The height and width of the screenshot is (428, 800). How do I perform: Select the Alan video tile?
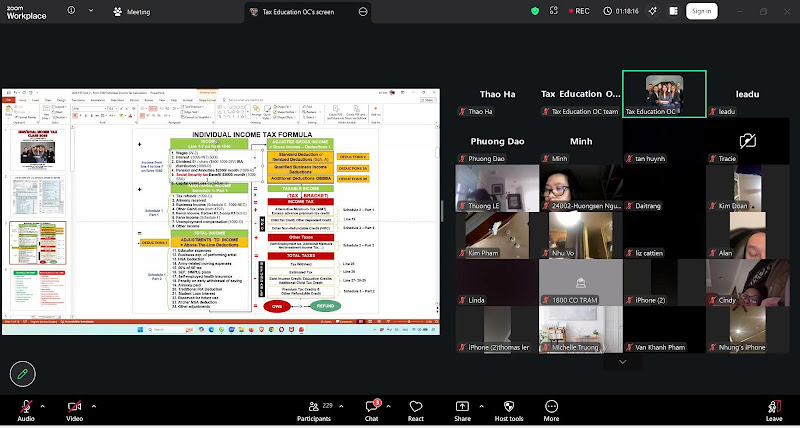748,235
